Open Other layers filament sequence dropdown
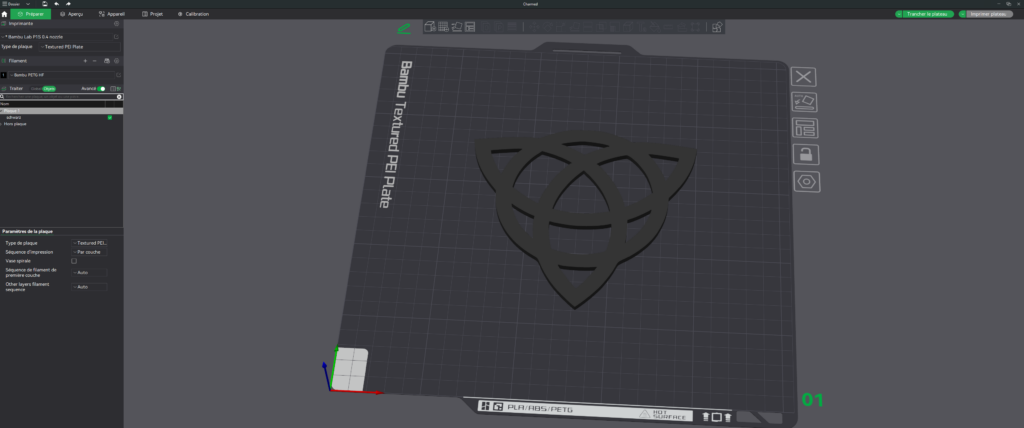This screenshot has height=428, width=1024. click(x=89, y=287)
